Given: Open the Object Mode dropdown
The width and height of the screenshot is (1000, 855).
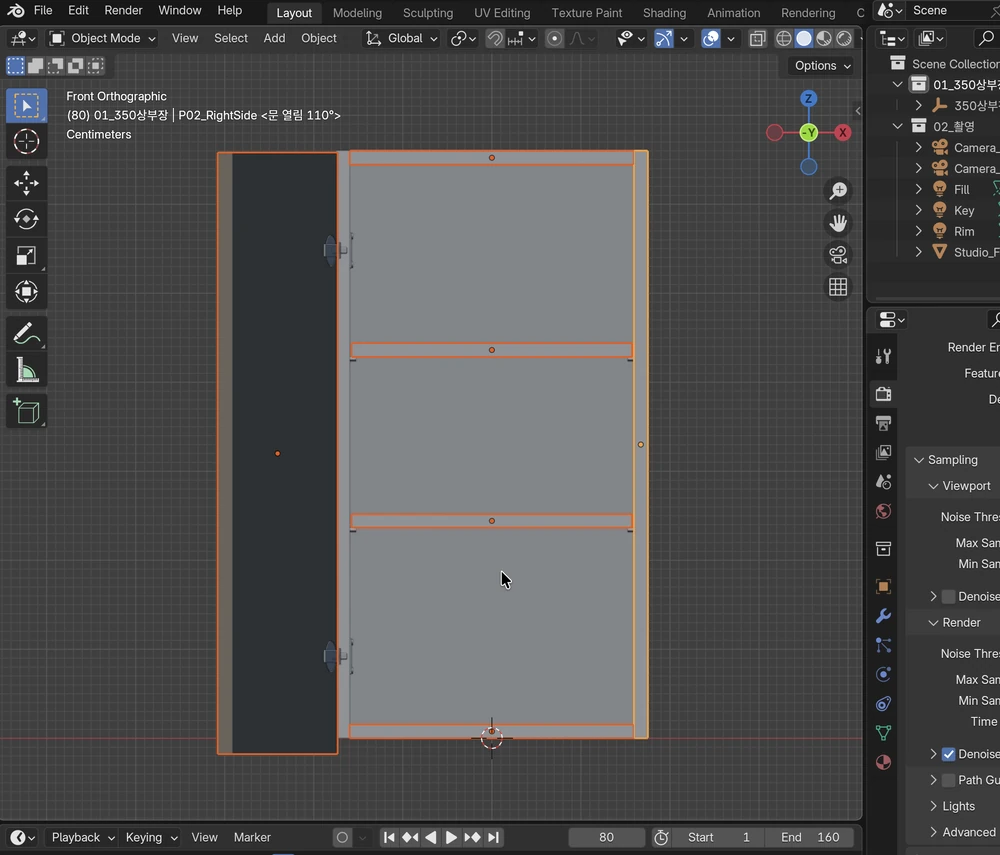Looking at the screenshot, I should [103, 38].
